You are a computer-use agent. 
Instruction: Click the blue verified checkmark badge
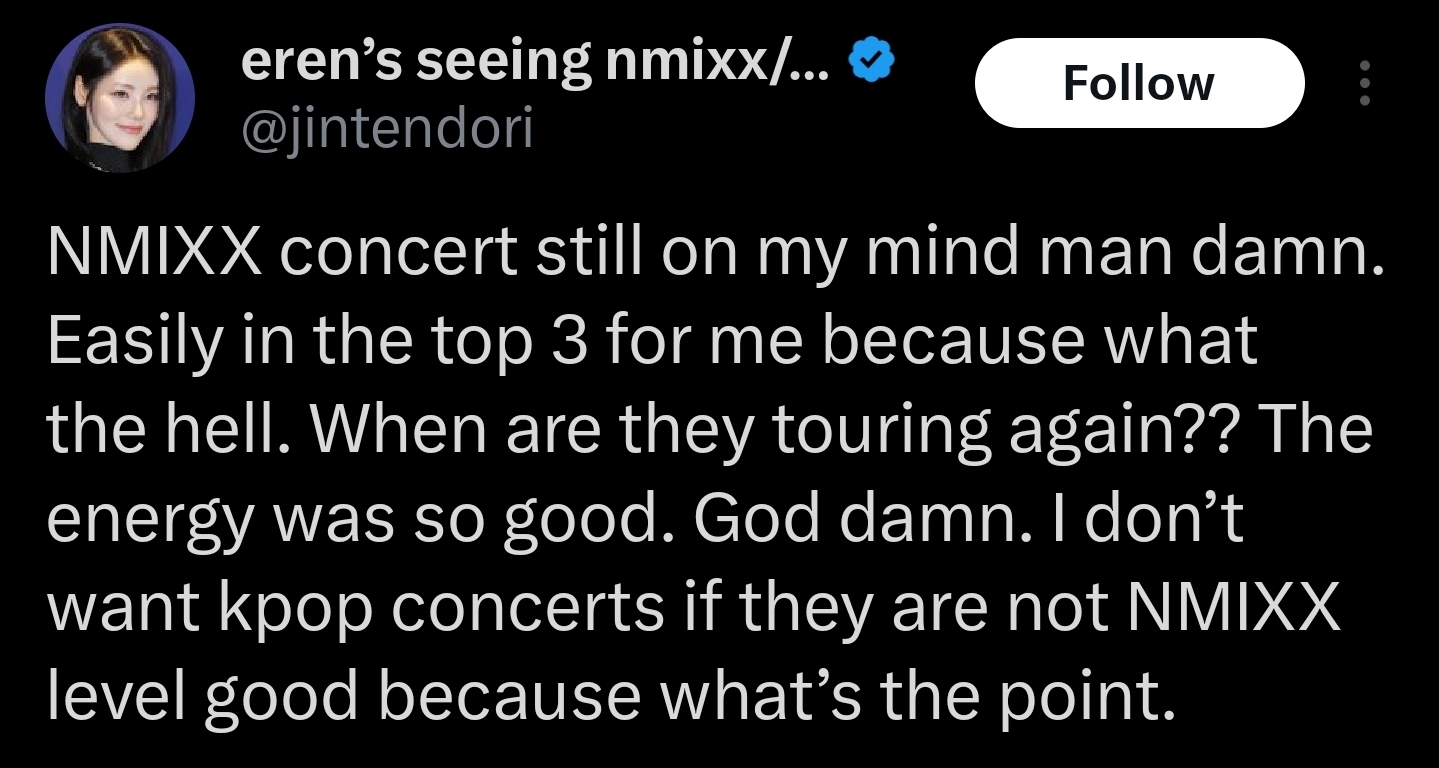point(871,63)
